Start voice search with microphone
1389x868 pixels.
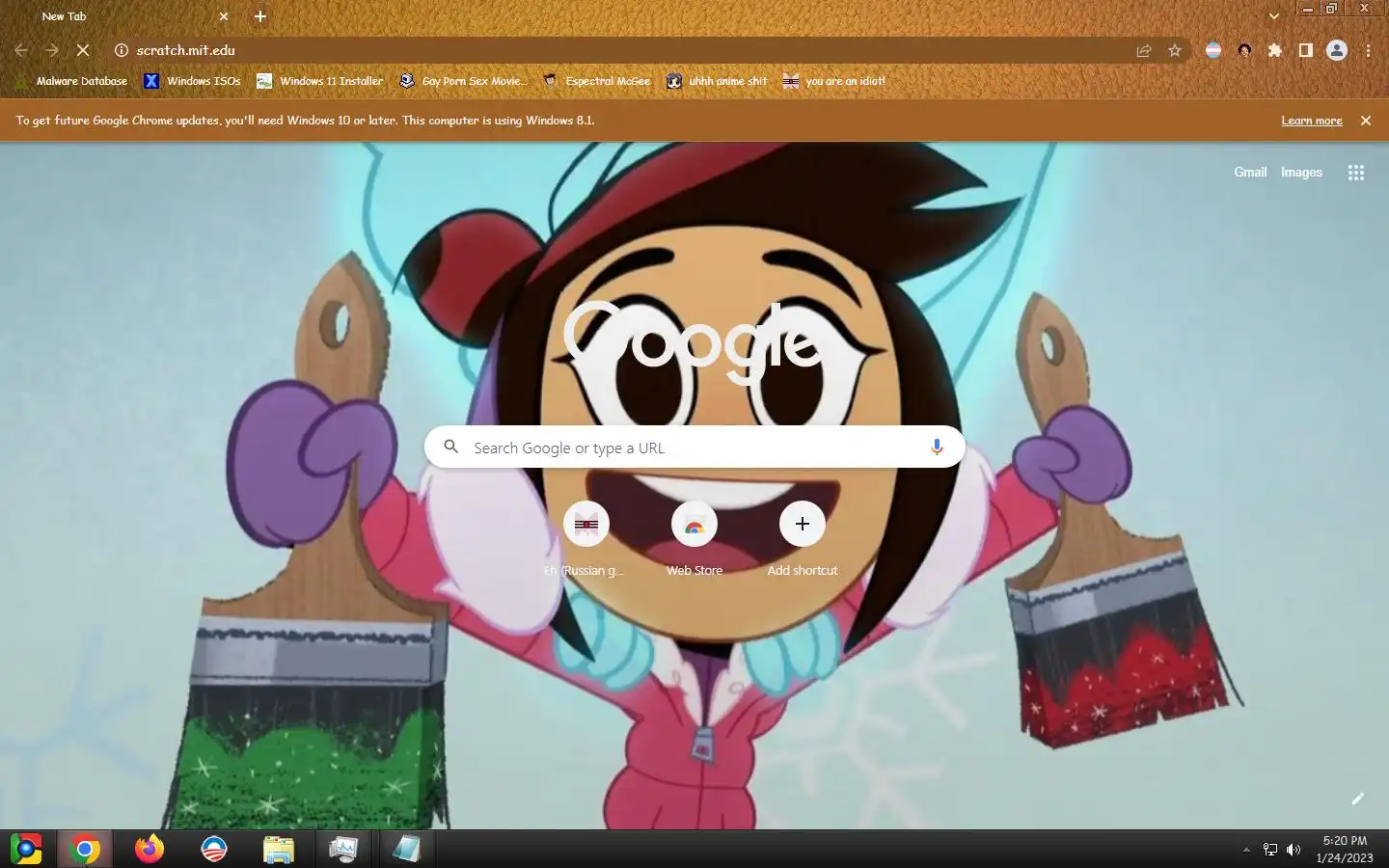pos(937,448)
